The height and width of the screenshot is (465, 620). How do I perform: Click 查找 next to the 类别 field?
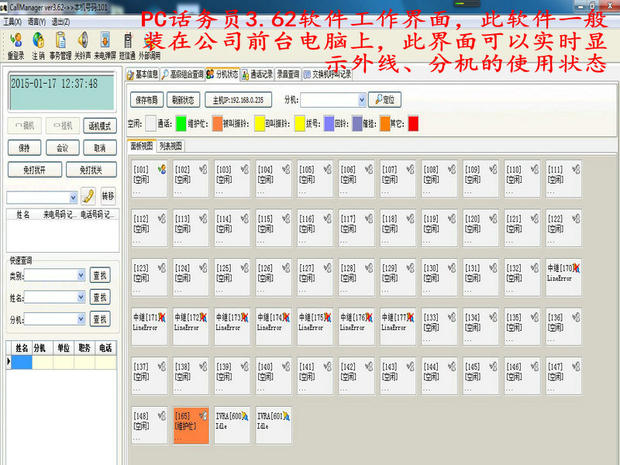click(x=100, y=275)
